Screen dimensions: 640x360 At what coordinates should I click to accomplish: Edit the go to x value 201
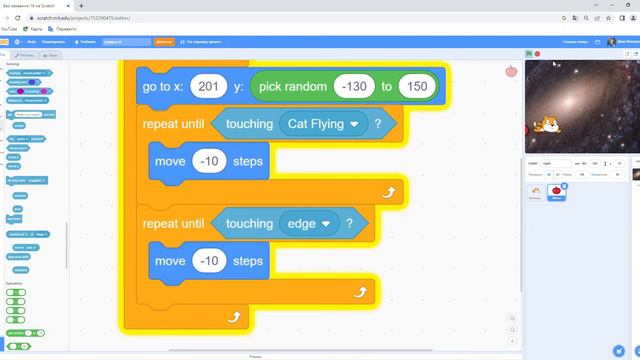pos(209,86)
